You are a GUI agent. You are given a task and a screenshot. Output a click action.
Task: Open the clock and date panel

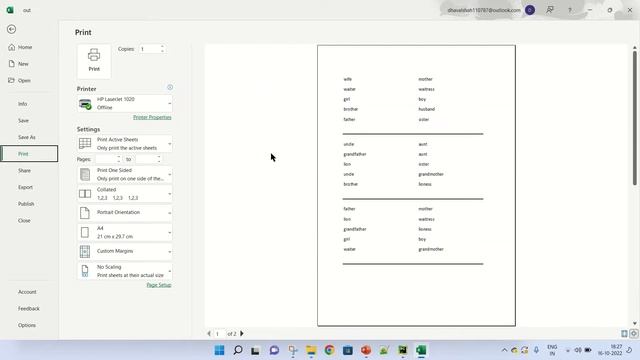tap(610, 350)
